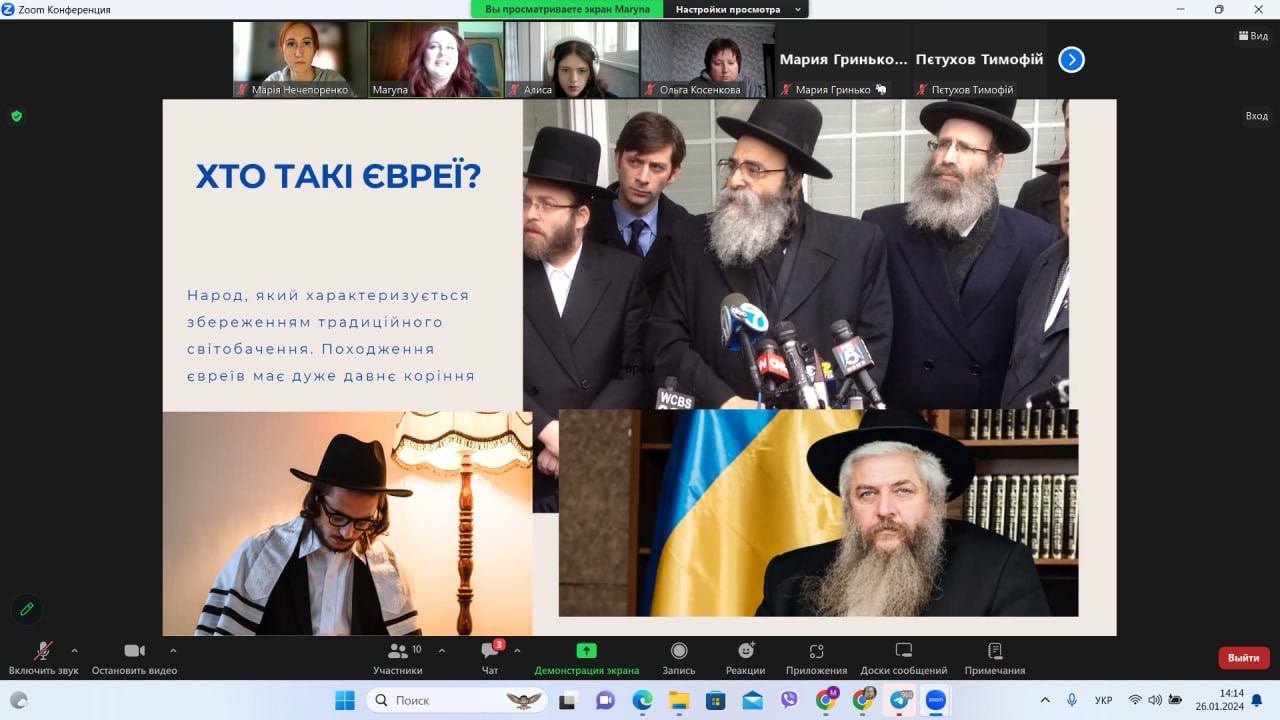Viewport: 1280px width, 720px height.
Task: Open the Приложения apps icon
Action: tap(816, 651)
